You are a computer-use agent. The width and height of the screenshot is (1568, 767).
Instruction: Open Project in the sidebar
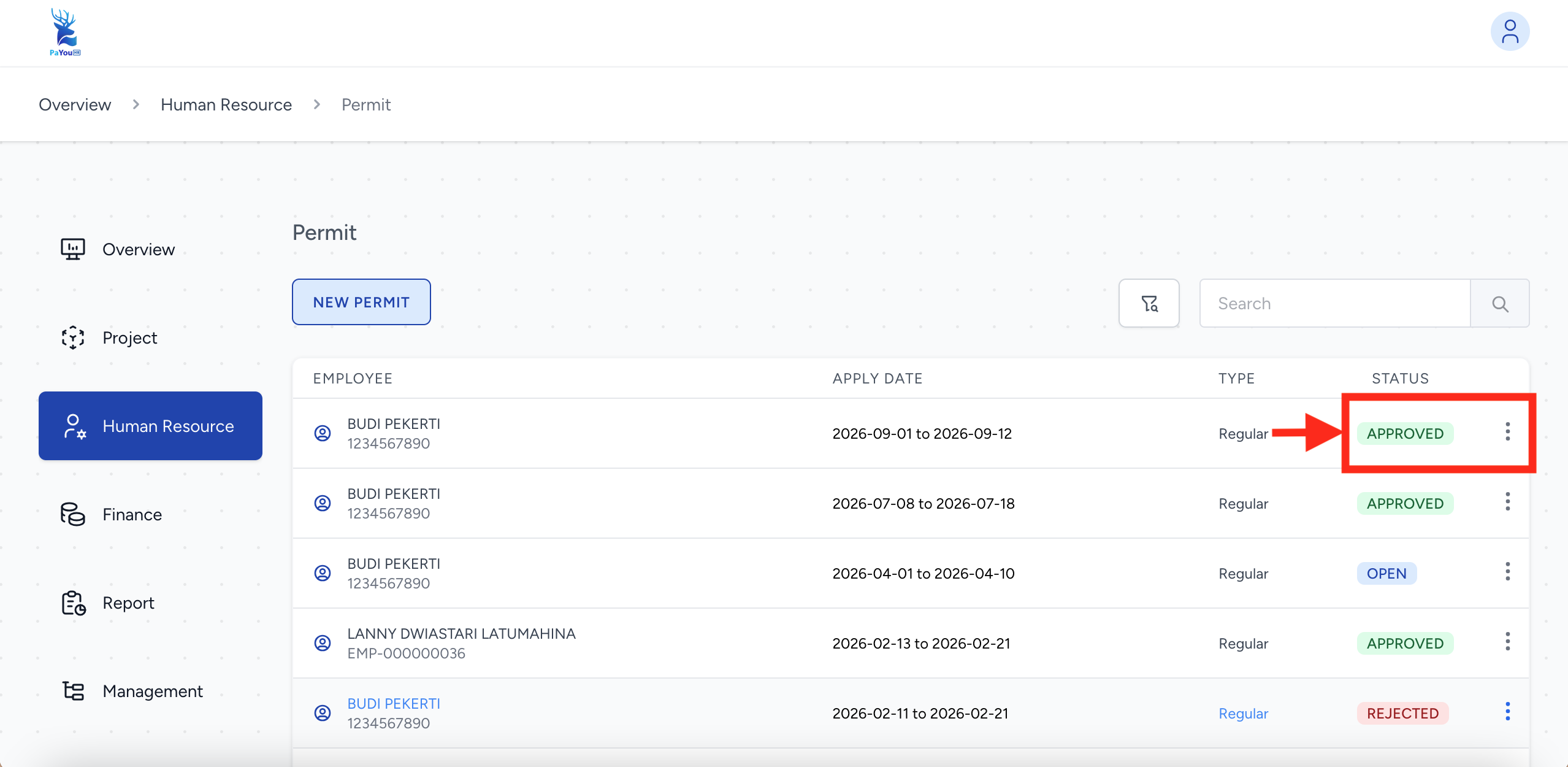pyautogui.click(x=129, y=337)
